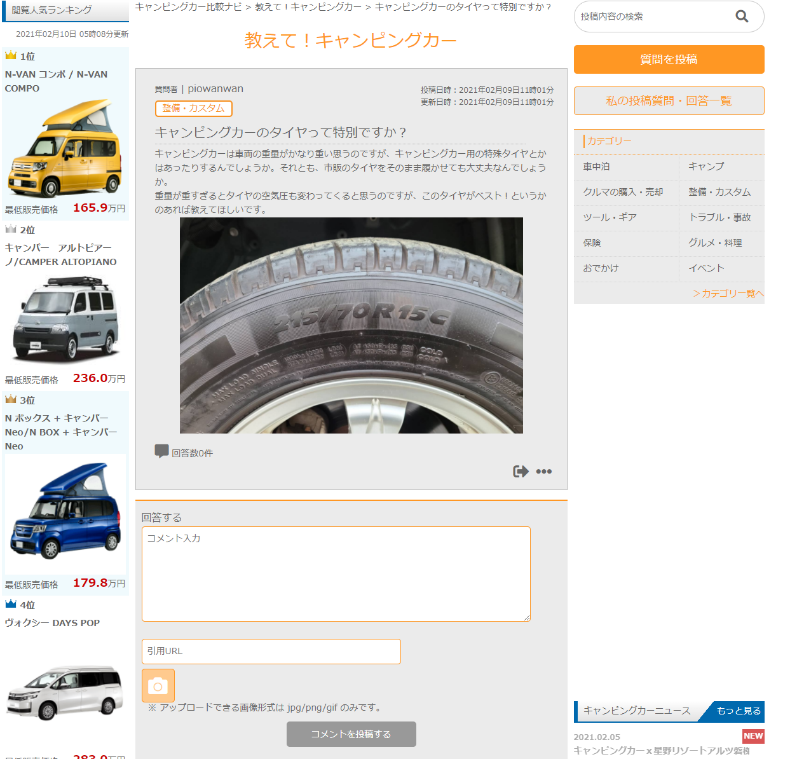Viewport: 797px width, 759px height.
Task: Open the もっと見る news tab
Action: (737, 711)
